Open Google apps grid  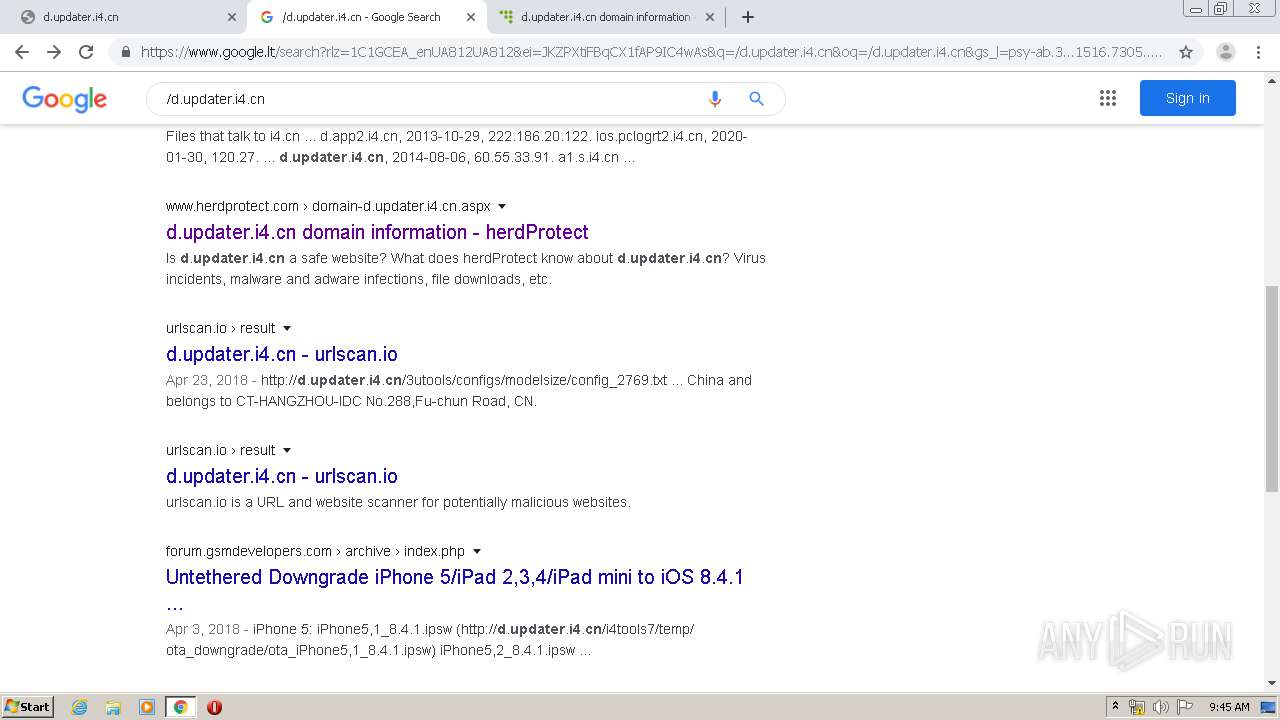click(1107, 98)
